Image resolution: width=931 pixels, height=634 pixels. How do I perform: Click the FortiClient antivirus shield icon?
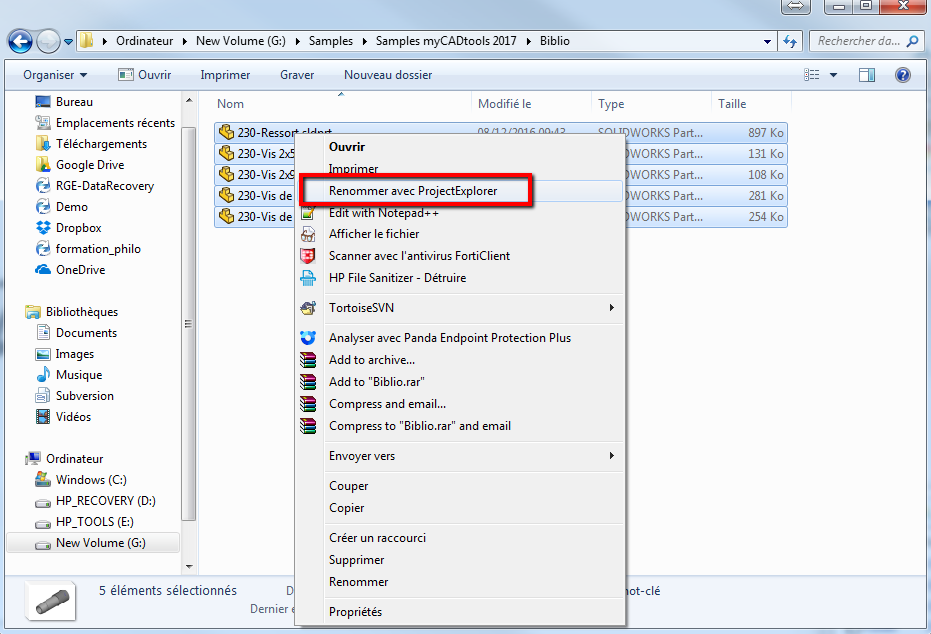[x=308, y=256]
